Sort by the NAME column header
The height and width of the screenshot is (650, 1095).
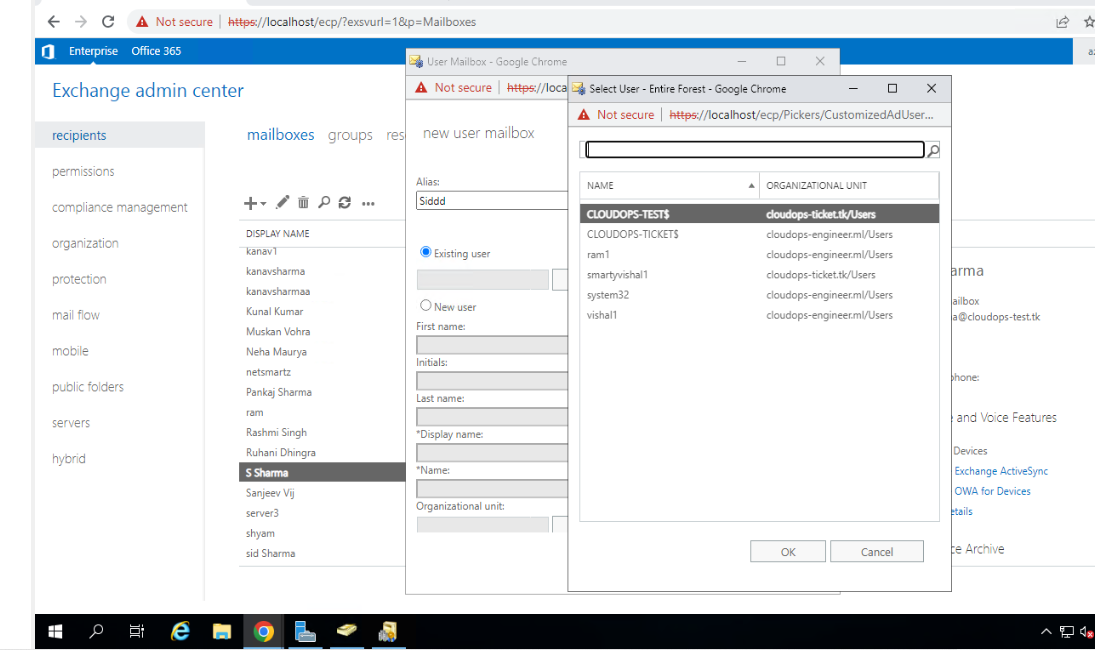point(670,186)
